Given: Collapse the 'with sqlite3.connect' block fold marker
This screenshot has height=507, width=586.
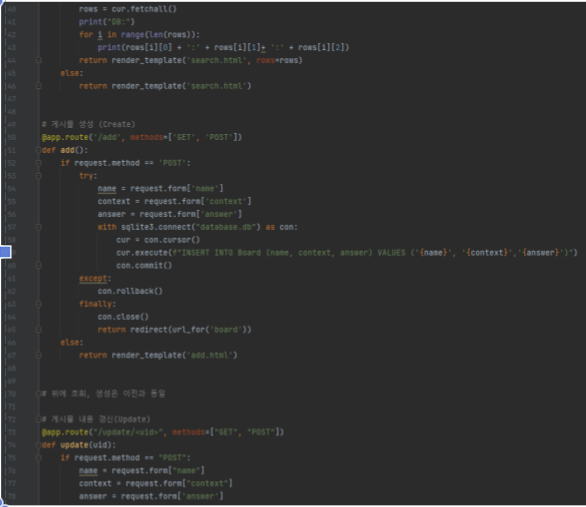Looking at the screenshot, I should (38, 227).
